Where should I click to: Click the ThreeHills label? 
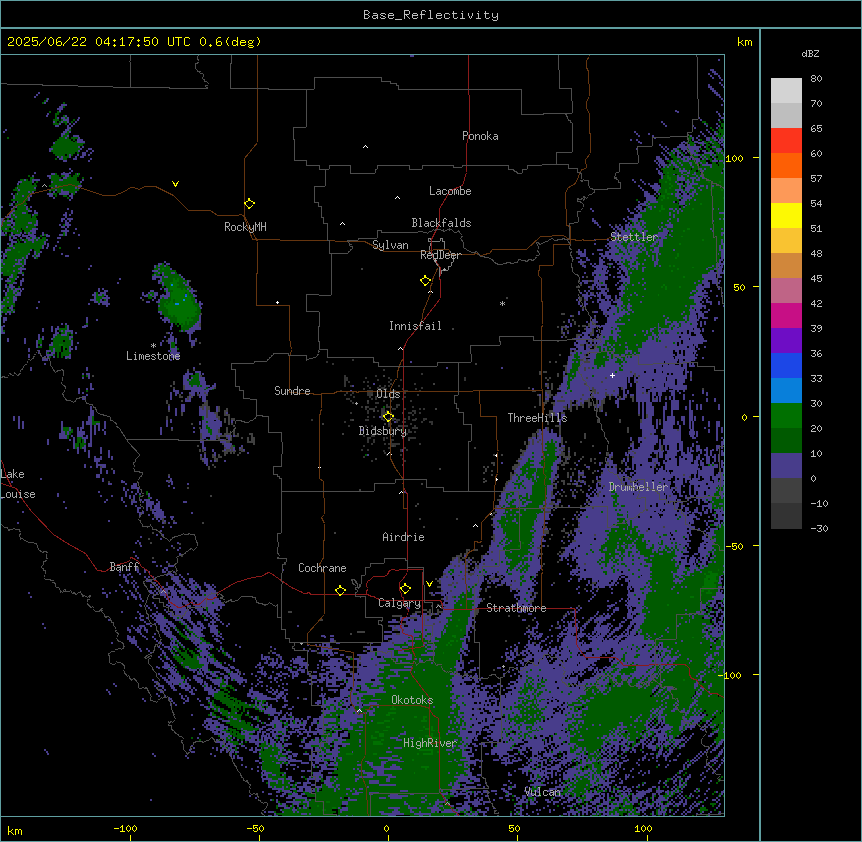537,418
